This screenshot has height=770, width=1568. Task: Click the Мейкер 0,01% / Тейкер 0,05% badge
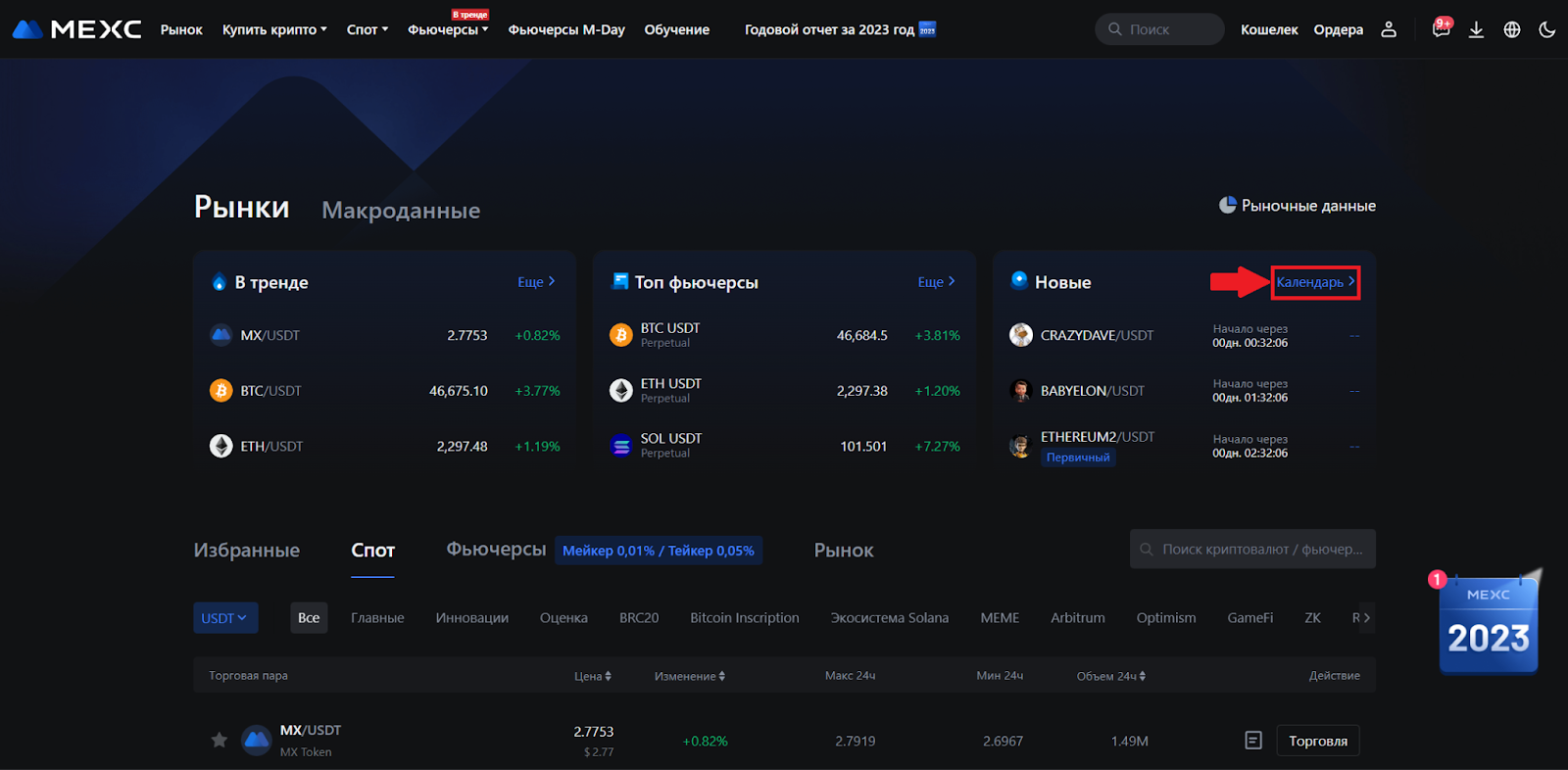[659, 551]
